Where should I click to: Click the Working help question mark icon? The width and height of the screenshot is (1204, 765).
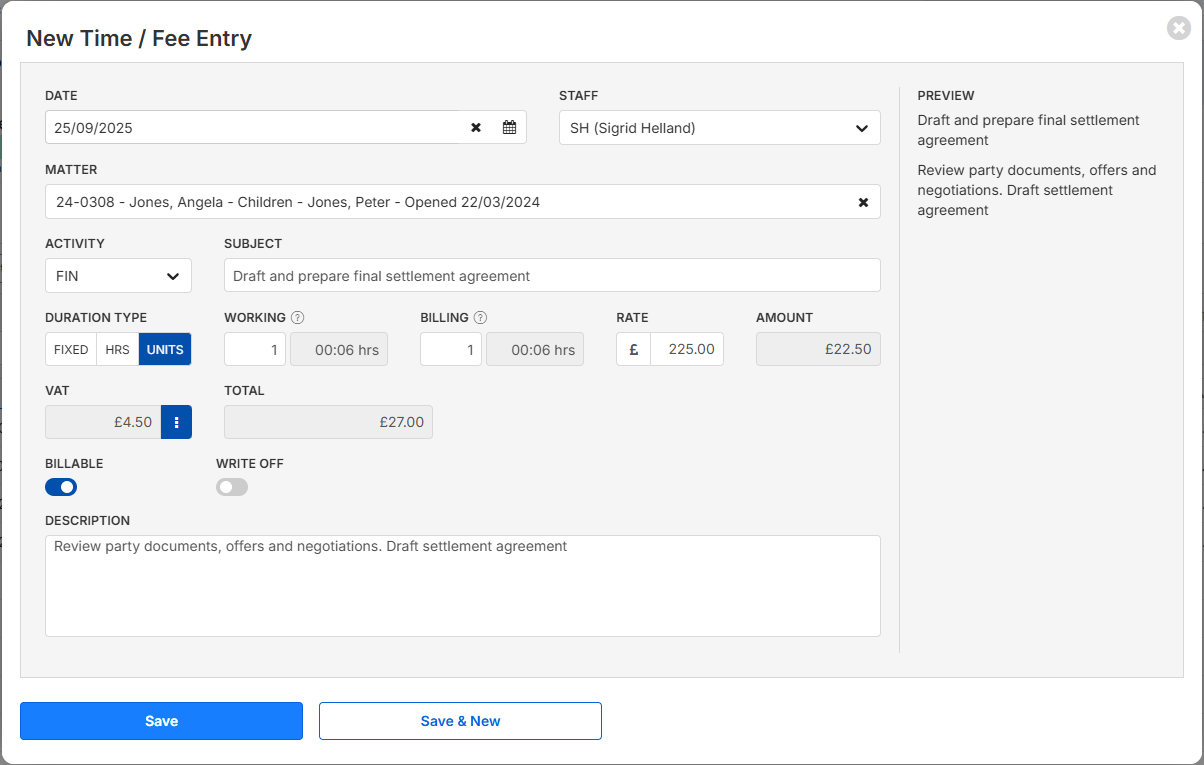click(297, 318)
